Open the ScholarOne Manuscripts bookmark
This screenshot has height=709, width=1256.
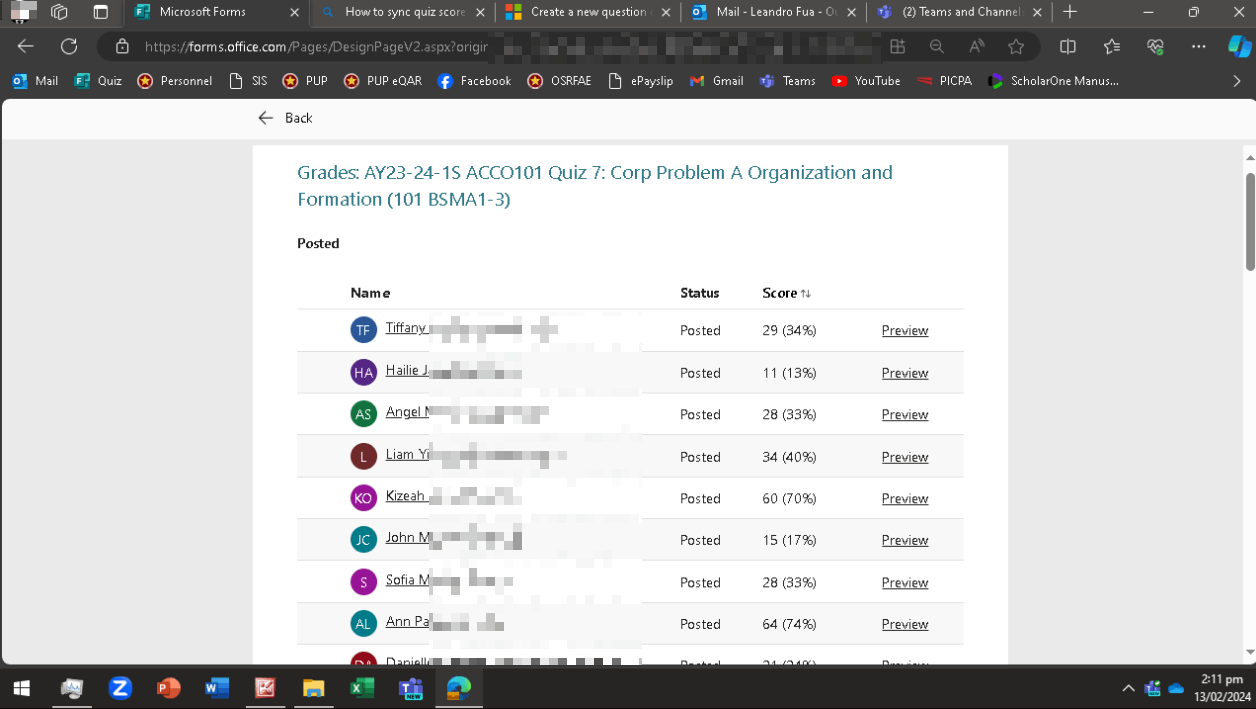coord(1053,81)
